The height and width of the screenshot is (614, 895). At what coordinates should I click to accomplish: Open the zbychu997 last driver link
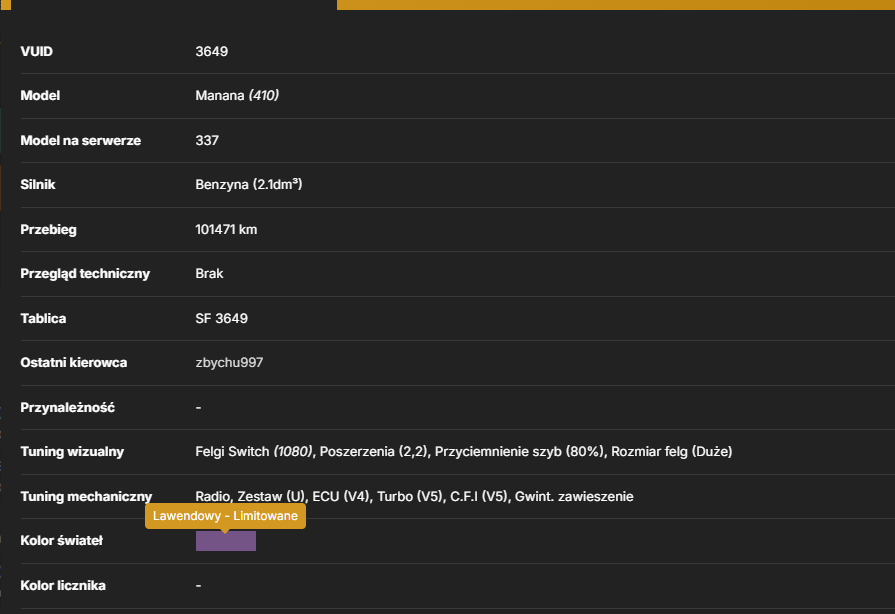click(229, 363)
